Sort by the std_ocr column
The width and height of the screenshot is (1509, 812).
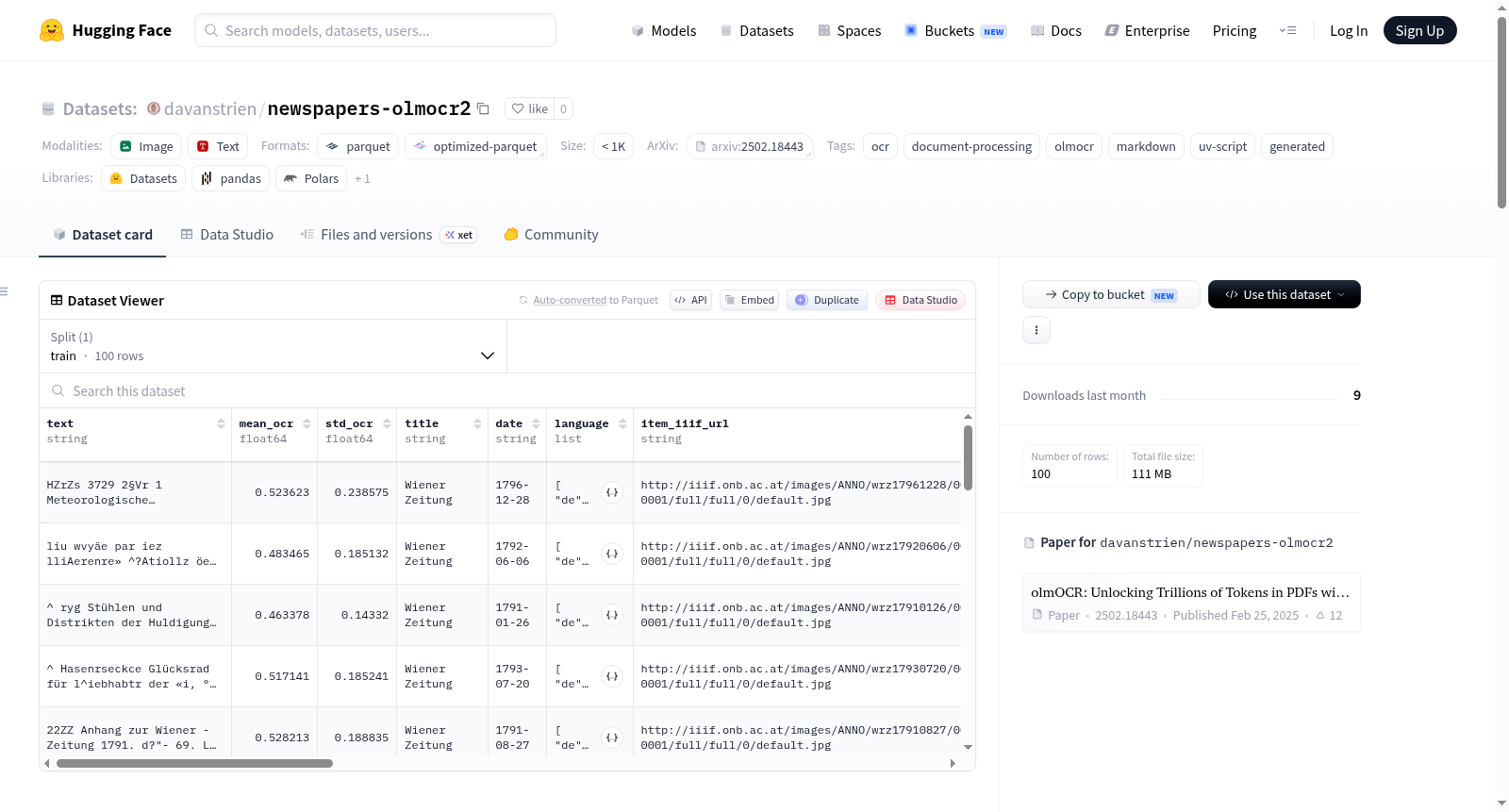(x=387, y=423)
